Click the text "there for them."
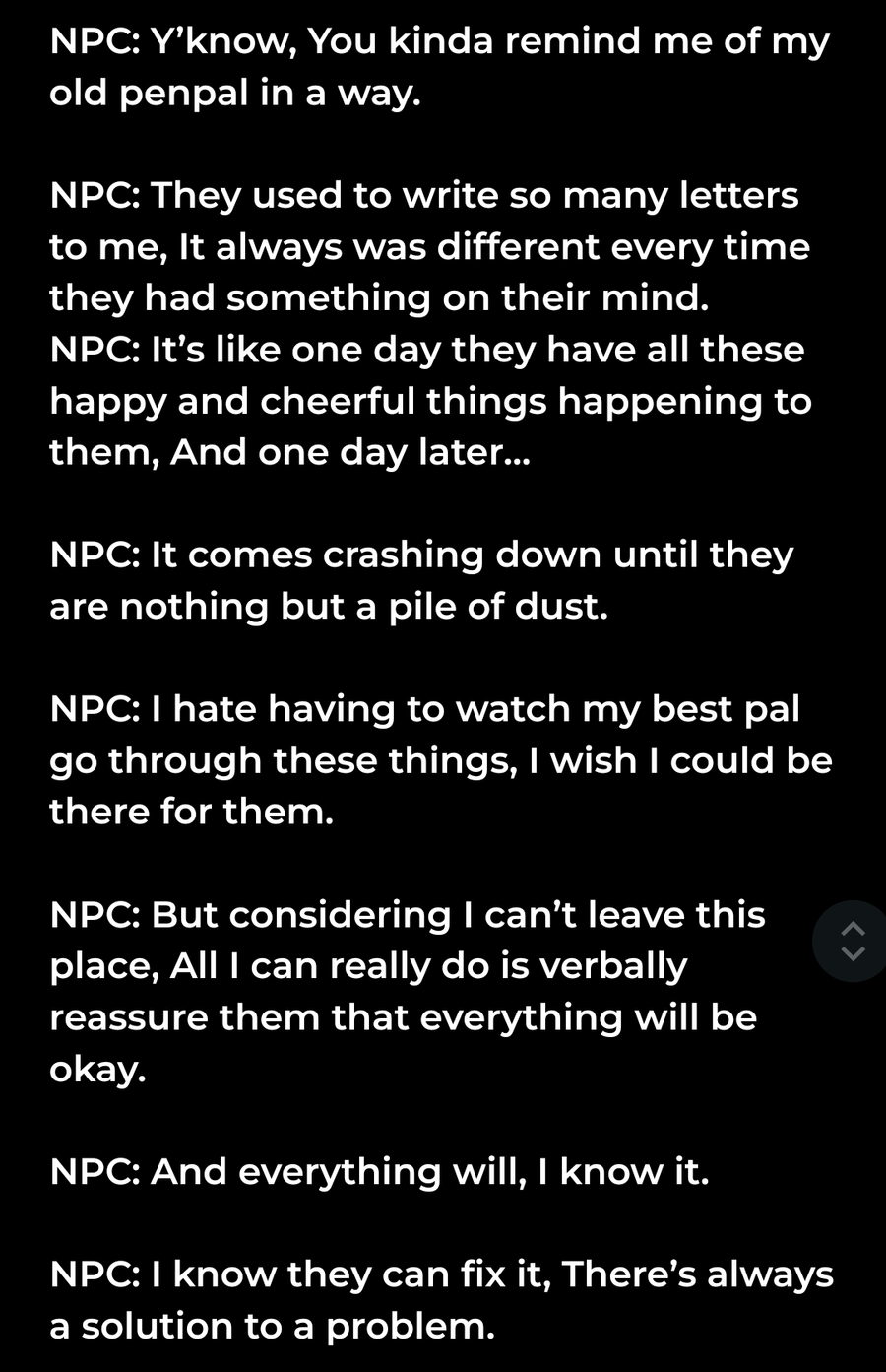 point(192,812)
